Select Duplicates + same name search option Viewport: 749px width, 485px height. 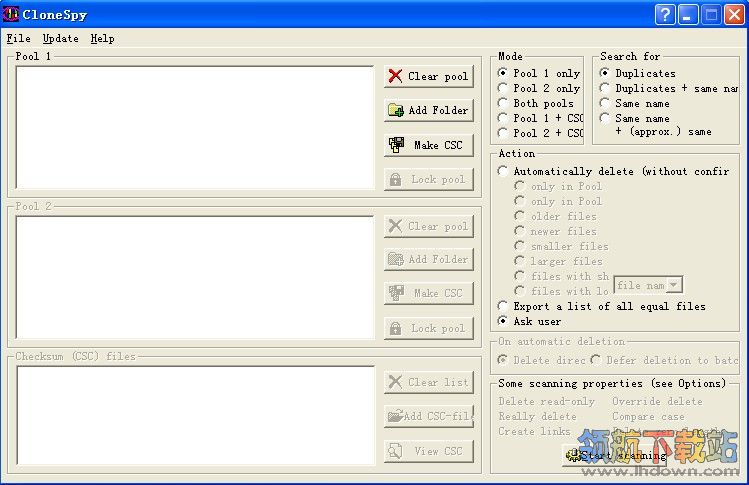coord(605,88)
